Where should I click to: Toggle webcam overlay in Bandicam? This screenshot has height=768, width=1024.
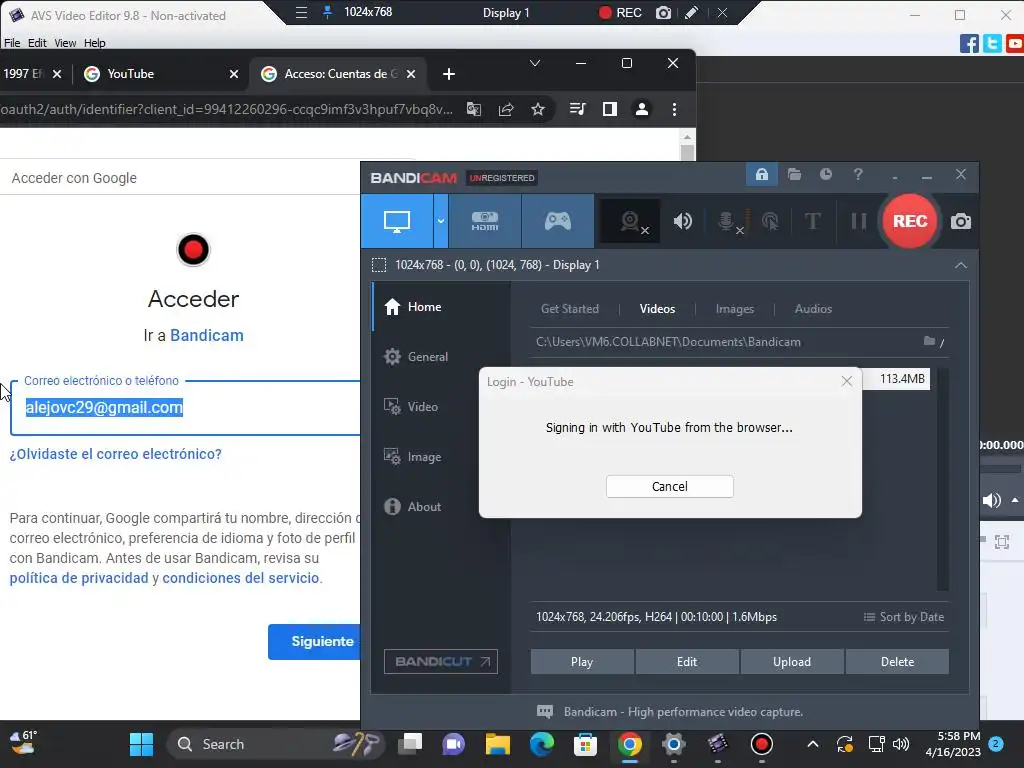(x=630, y=221)
